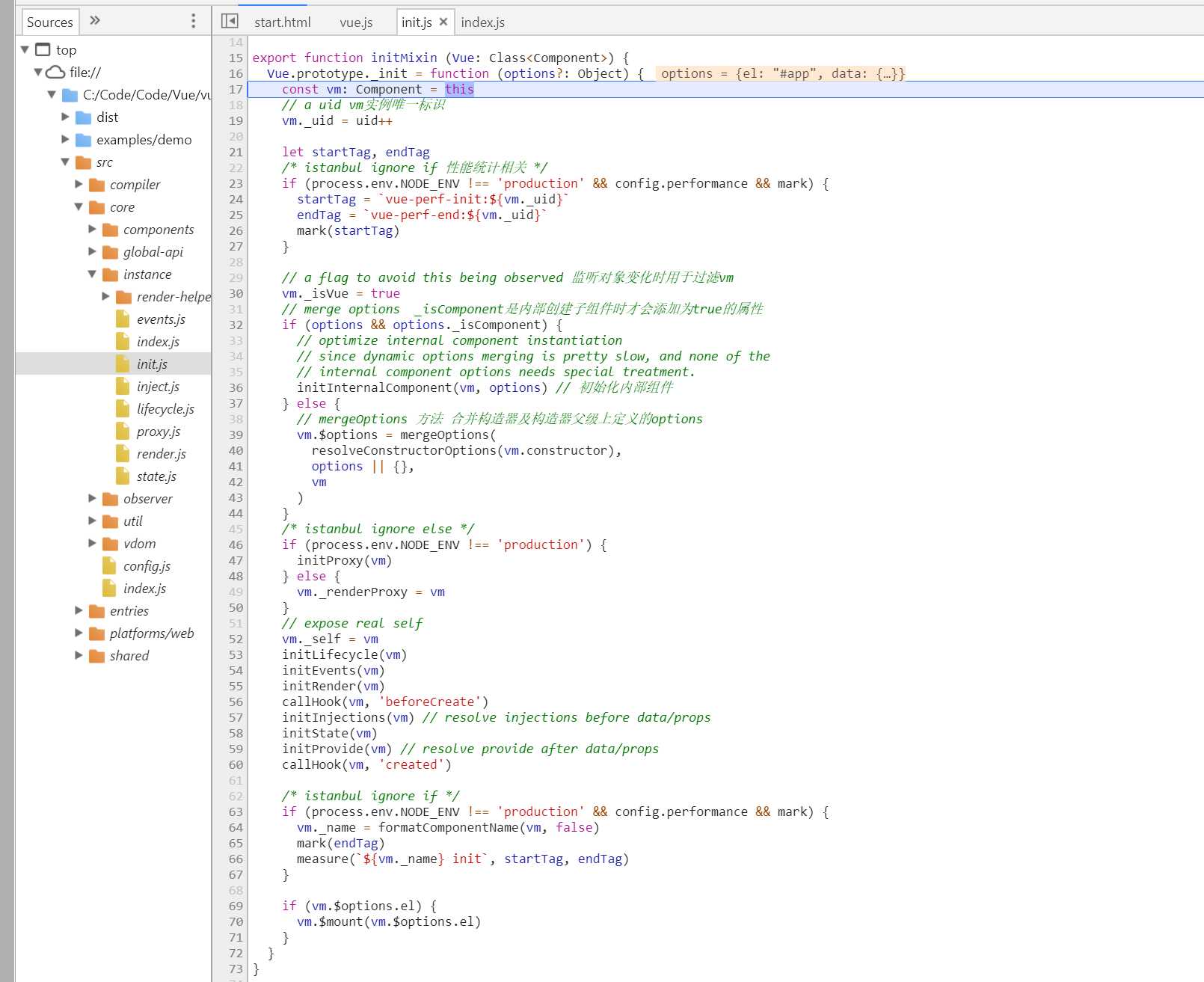Set breakpoint on line 17 gutter
Viewport: 1204px width, 982px height.
pos(236,89)
